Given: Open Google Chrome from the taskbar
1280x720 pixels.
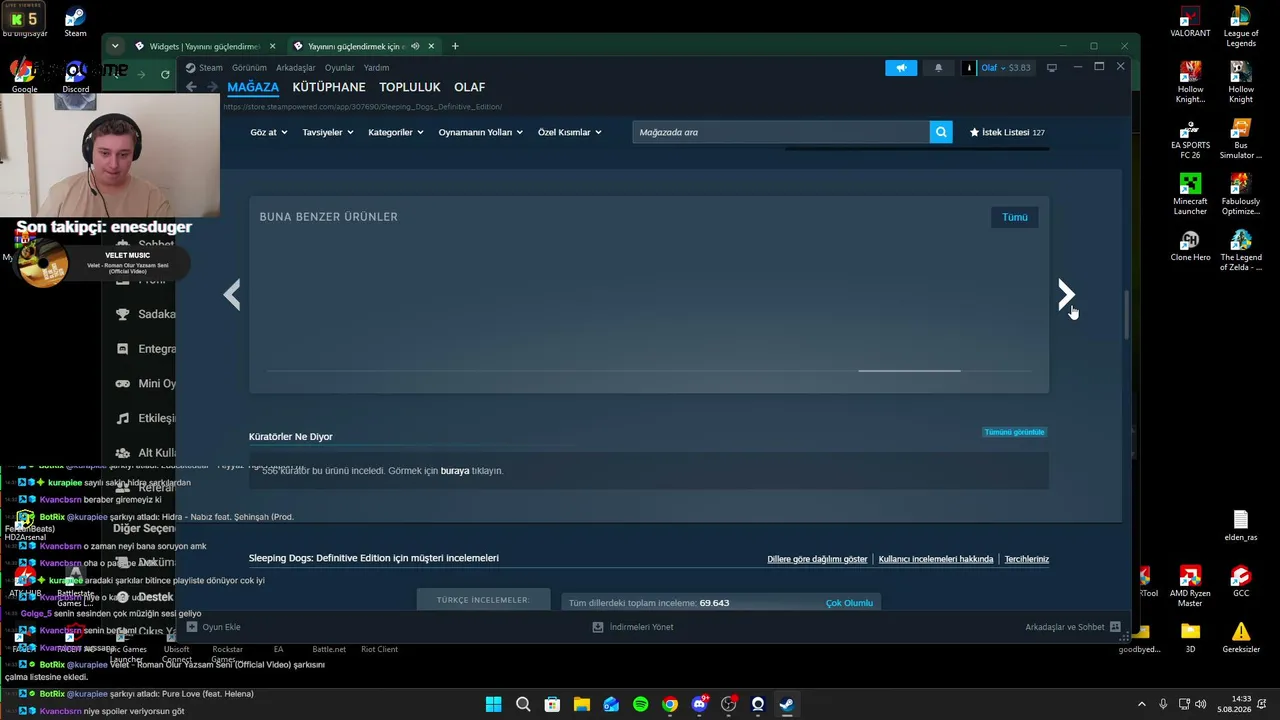Looking at the screenshot, I should [x=670, y=704].
